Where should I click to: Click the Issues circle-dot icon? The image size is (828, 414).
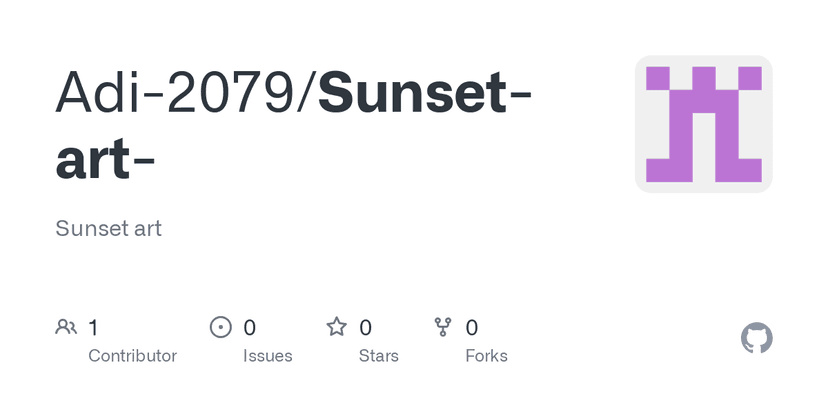coord(220,327)
